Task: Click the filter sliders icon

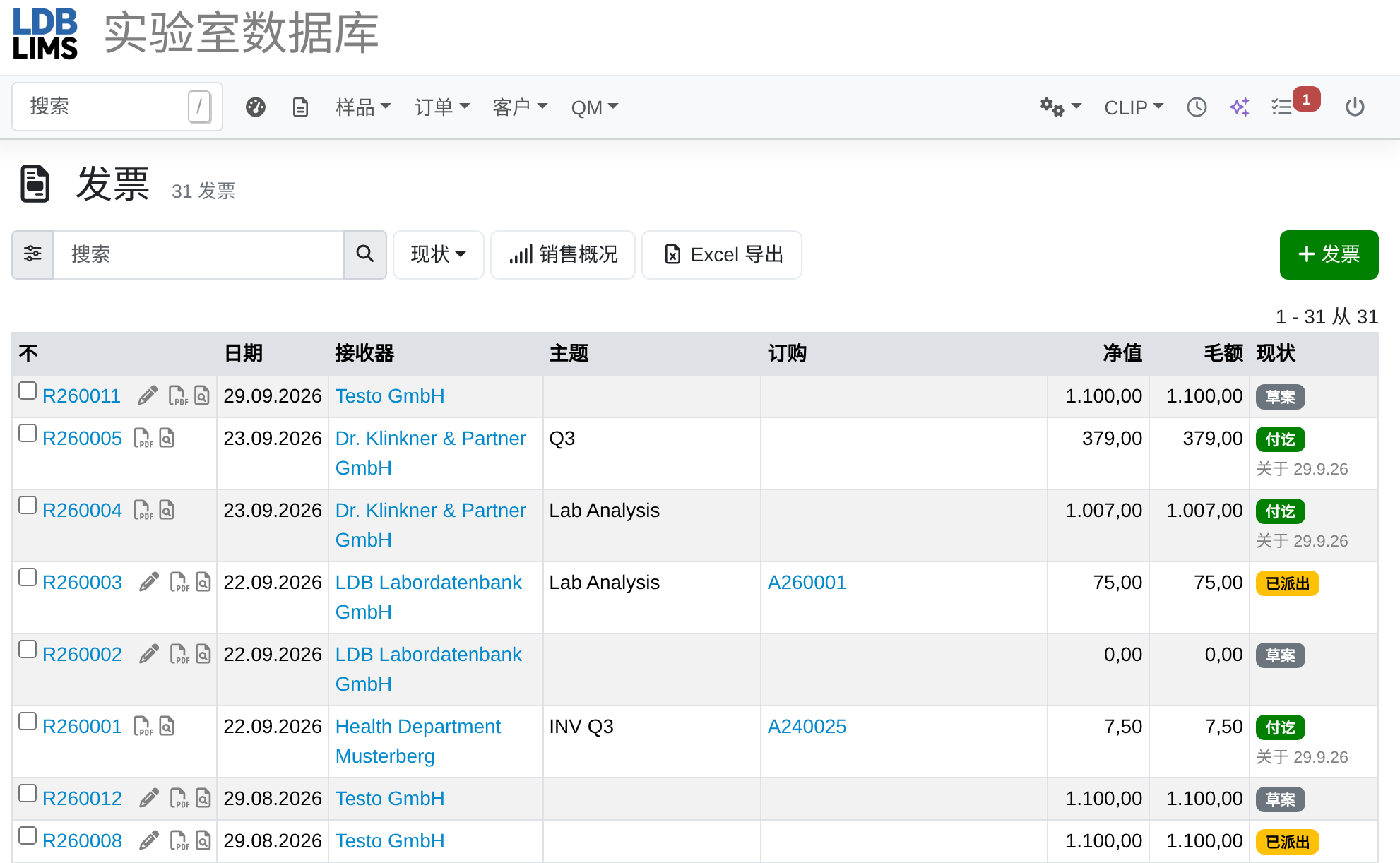Action: click(32, 254)
